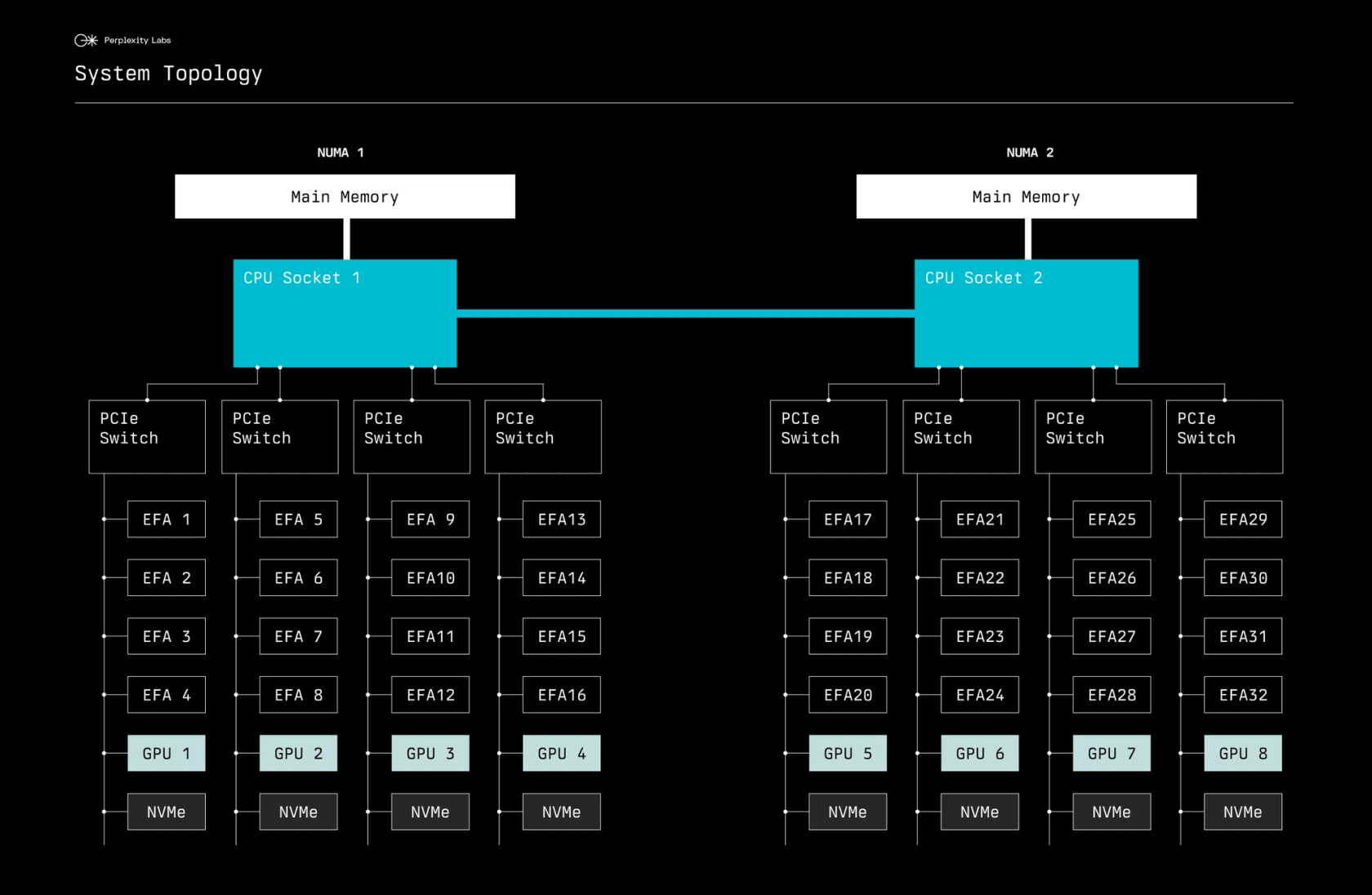Select the CPU Socket 2 block
Image resolution: width=1372 pixels, height=895 pixels.
click(x=1026, y=313)
